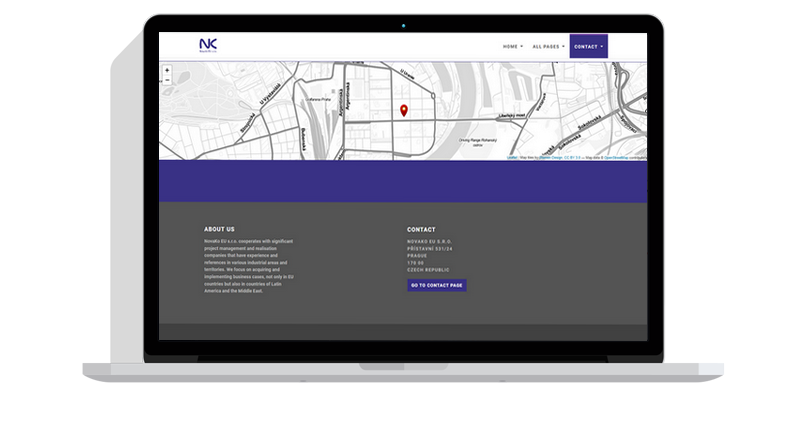The image size is (800, 440).
Task: Open the Leaflet attribution link
Action: pos(511,157)
